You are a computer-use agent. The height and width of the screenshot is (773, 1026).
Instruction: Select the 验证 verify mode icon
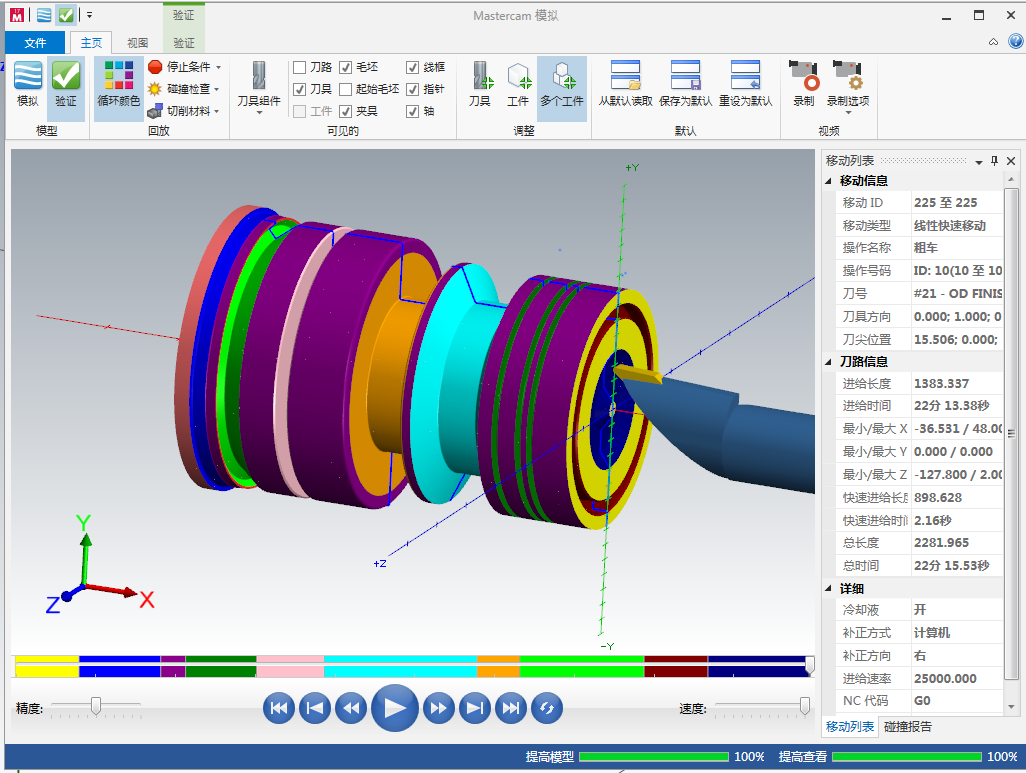point(66,84)
